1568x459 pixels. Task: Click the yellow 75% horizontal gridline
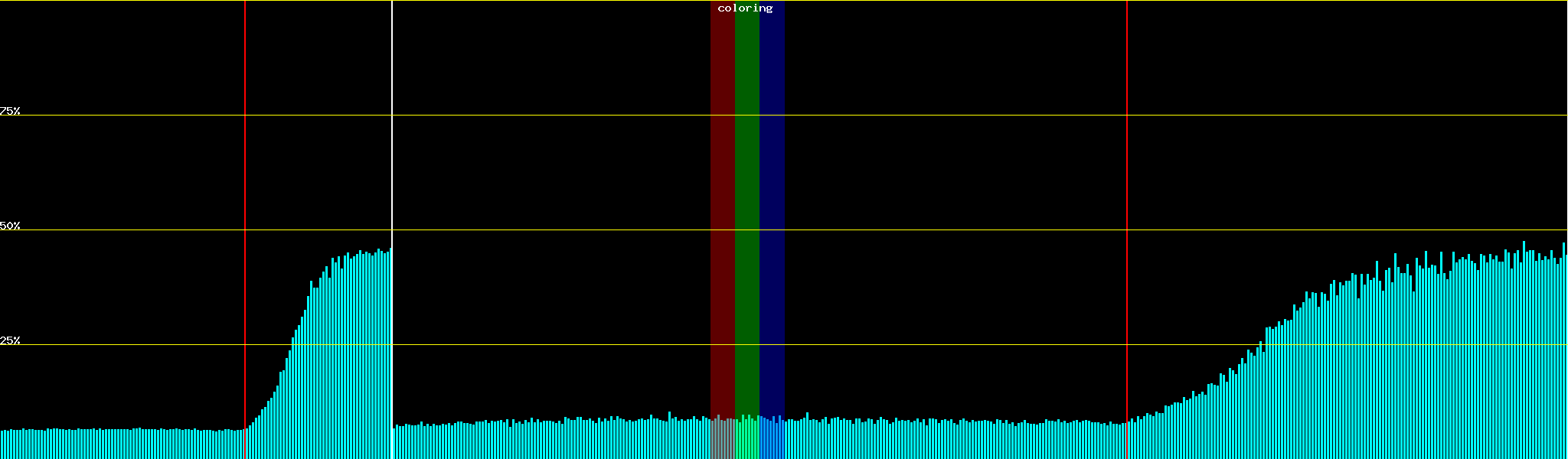(919, 116)
